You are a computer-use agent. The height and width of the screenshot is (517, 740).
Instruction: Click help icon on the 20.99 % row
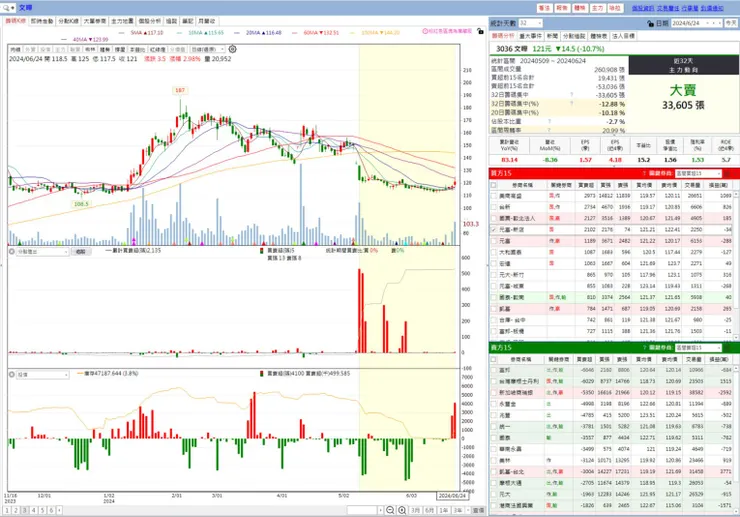(x=549, y=130)
